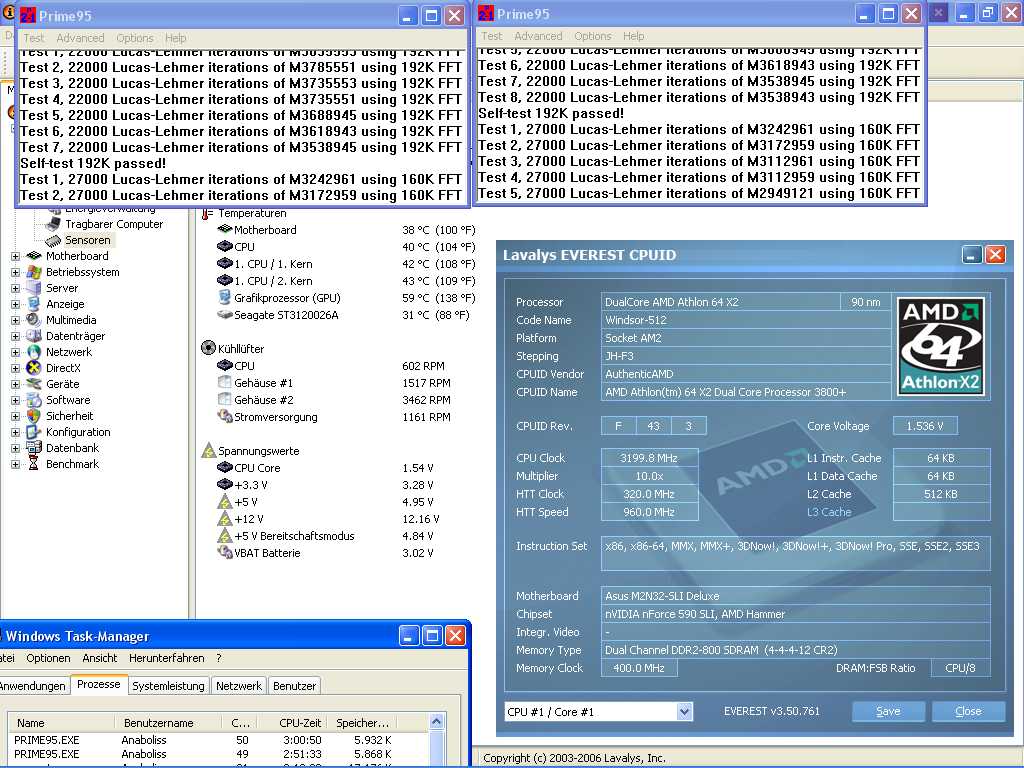Image resolution: width=1024 pixels, height=768 pixels.
Task: Select the '+12 V' voltage row
Action: [328, 519]
